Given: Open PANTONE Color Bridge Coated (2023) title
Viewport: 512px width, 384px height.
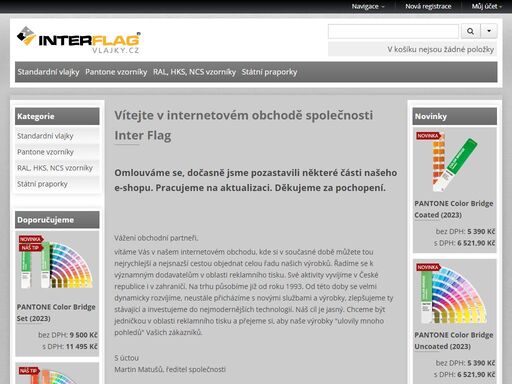Looking at the screenshot, I should (x=454, y=209).
